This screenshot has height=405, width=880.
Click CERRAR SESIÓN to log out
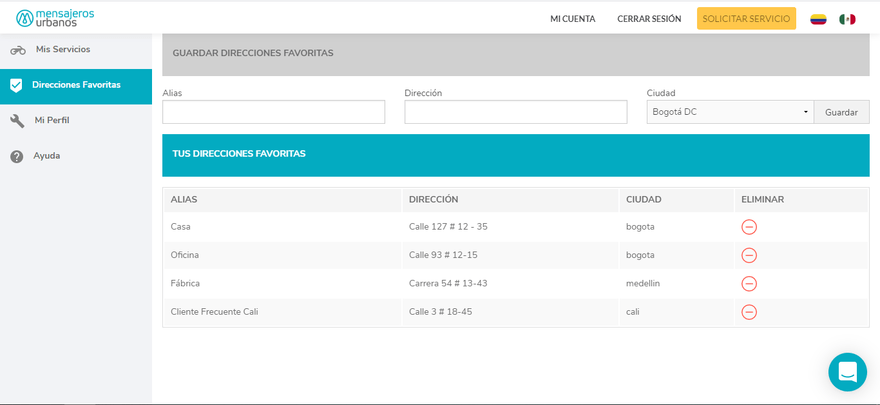pyautogui.click(x=649, y=19)
